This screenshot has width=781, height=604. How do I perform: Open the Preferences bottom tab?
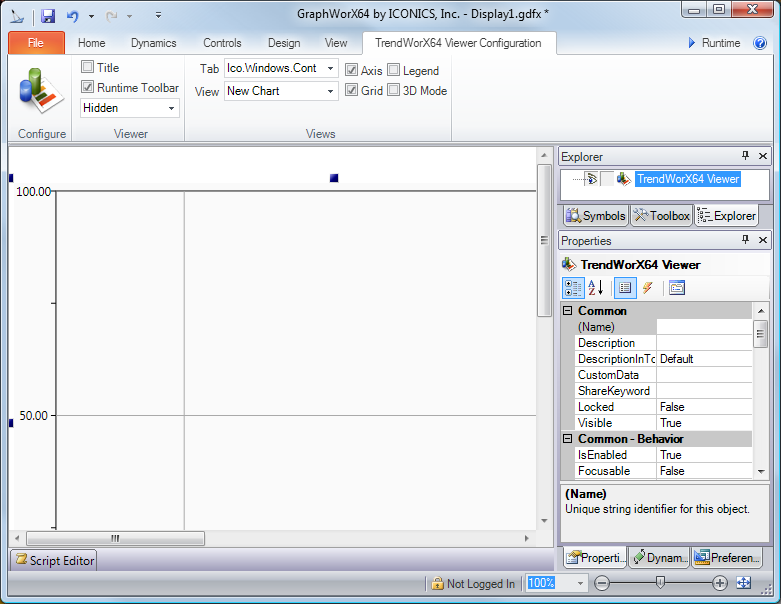pos(727,557)
